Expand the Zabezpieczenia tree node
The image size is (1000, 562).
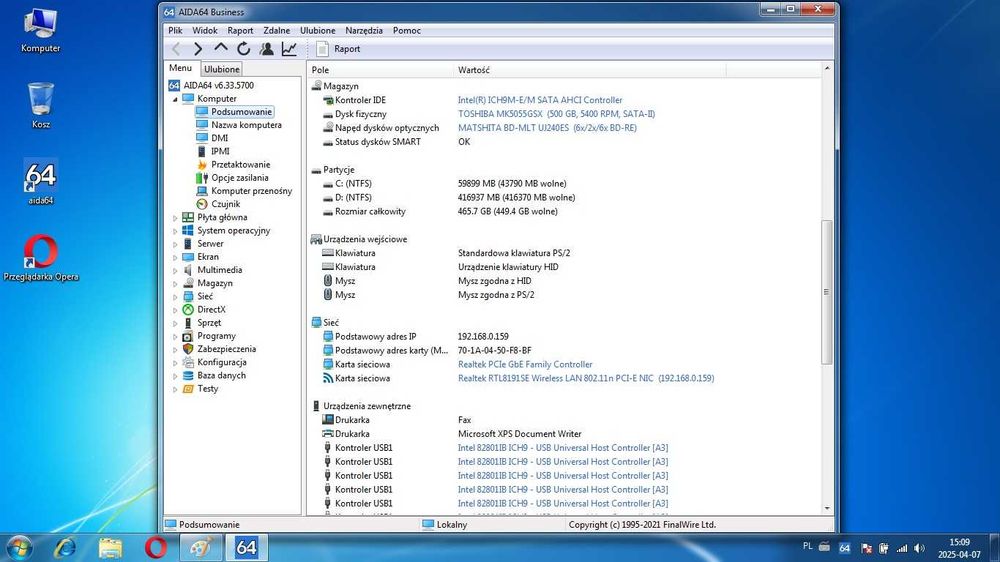click(175, 350)
